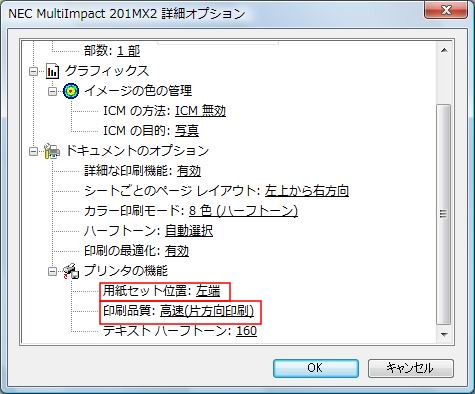Click the scrollbar down arrow
The width and height of the screenshot is (475, 394).
pos(444,334)
